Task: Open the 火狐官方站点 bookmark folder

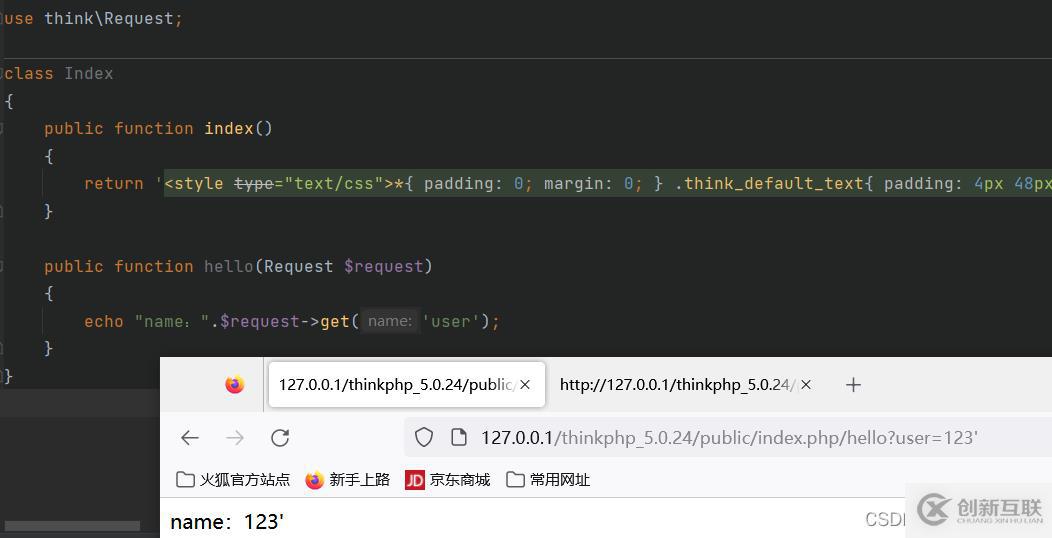Action: (x=233, y=480)
